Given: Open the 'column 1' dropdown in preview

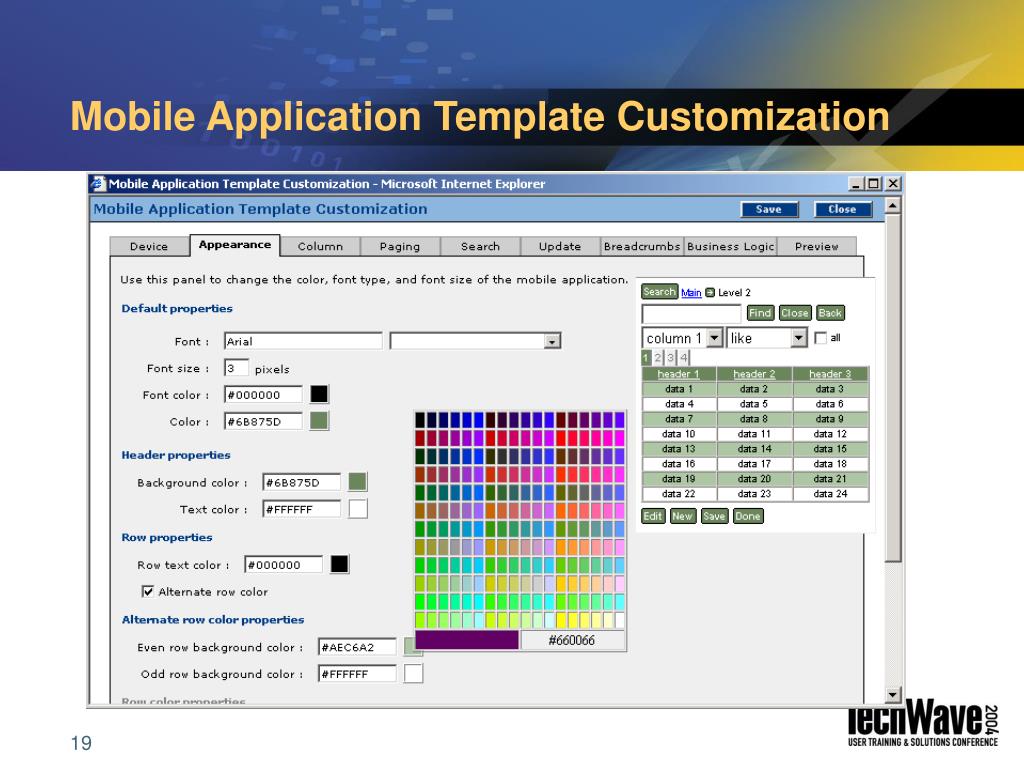Looking at the screenshot, I should [x=714, y=338].
